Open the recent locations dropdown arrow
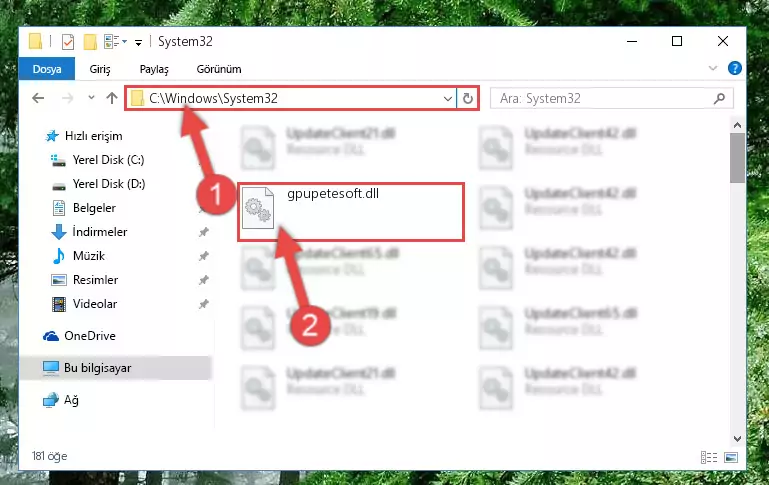769x485 pixels. (91, 98)
